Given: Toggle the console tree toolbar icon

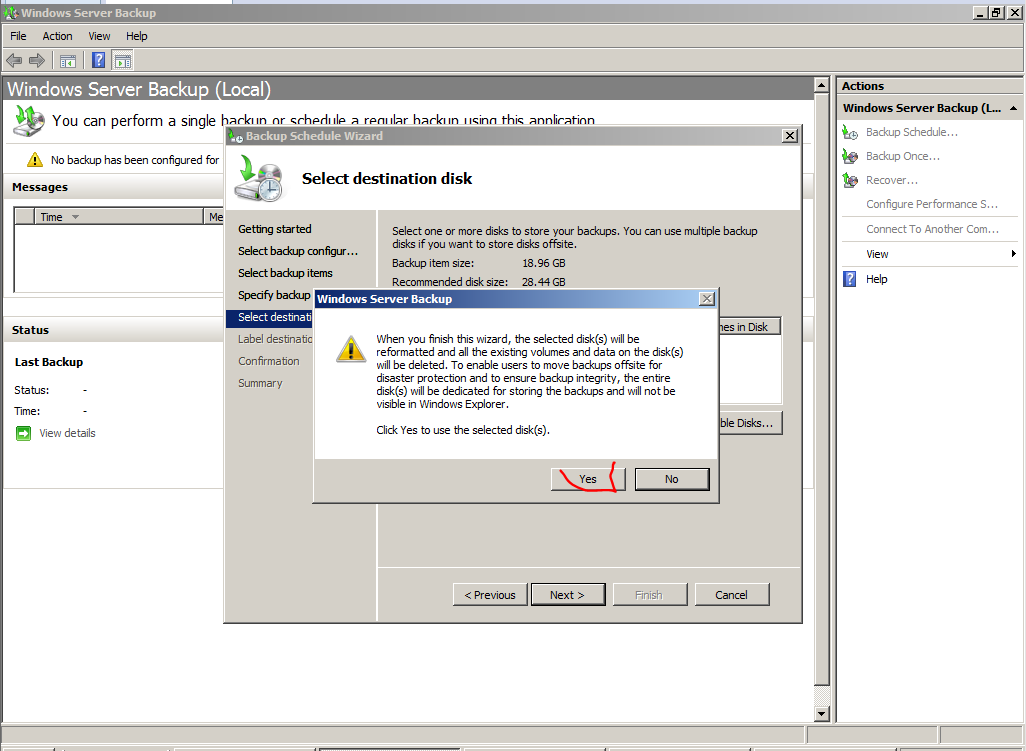Looking at the screenshot, I should point(68,61).
